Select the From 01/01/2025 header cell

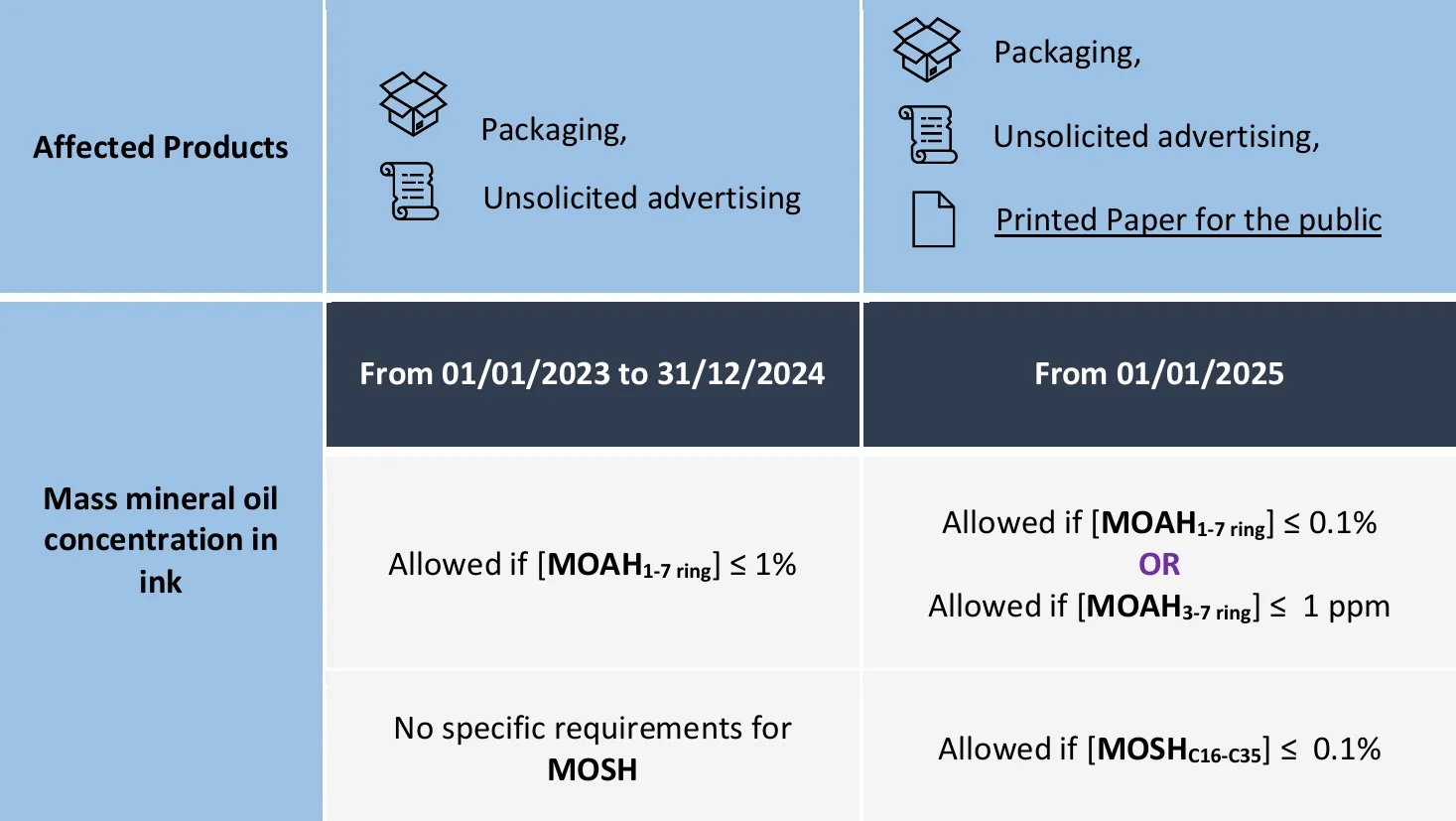[x=1159, y=373]
